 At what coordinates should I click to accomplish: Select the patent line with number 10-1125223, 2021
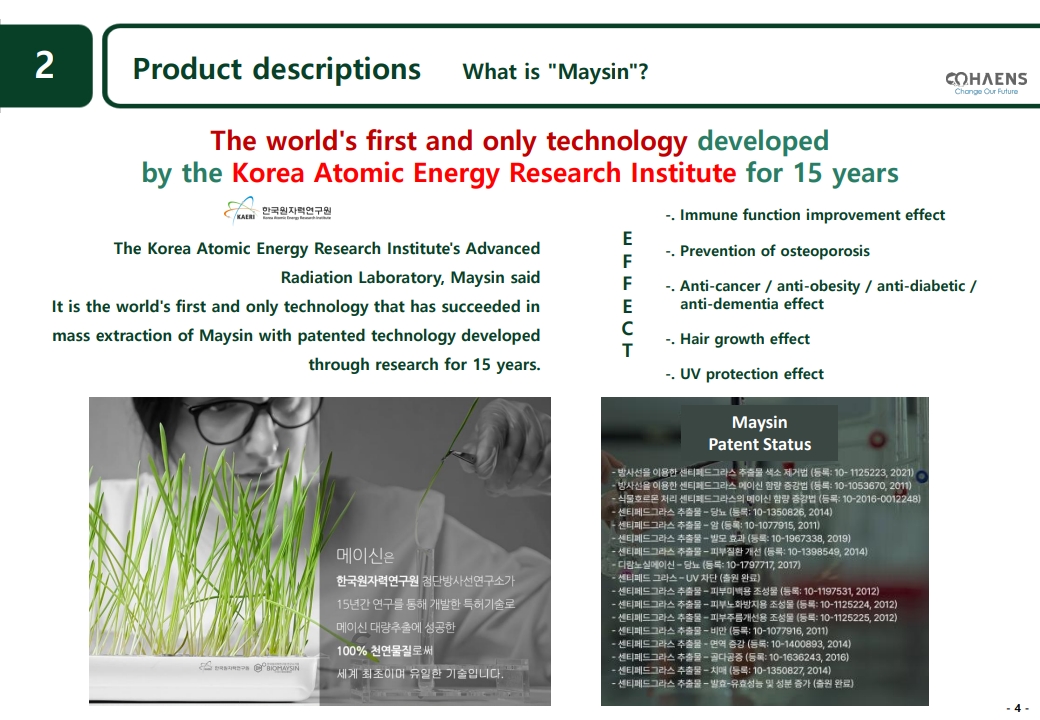pos(763,473)
